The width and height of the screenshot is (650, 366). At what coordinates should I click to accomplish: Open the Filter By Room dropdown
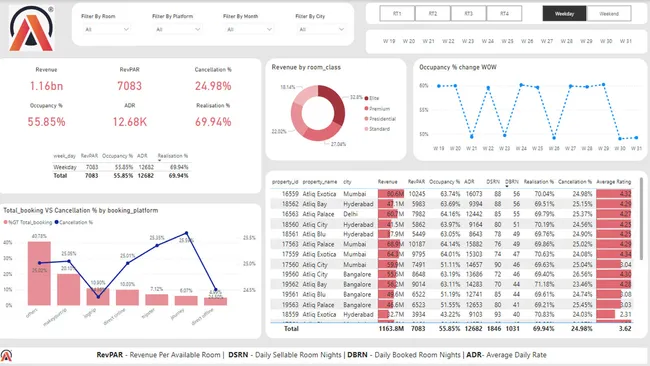tap(107, 29)
